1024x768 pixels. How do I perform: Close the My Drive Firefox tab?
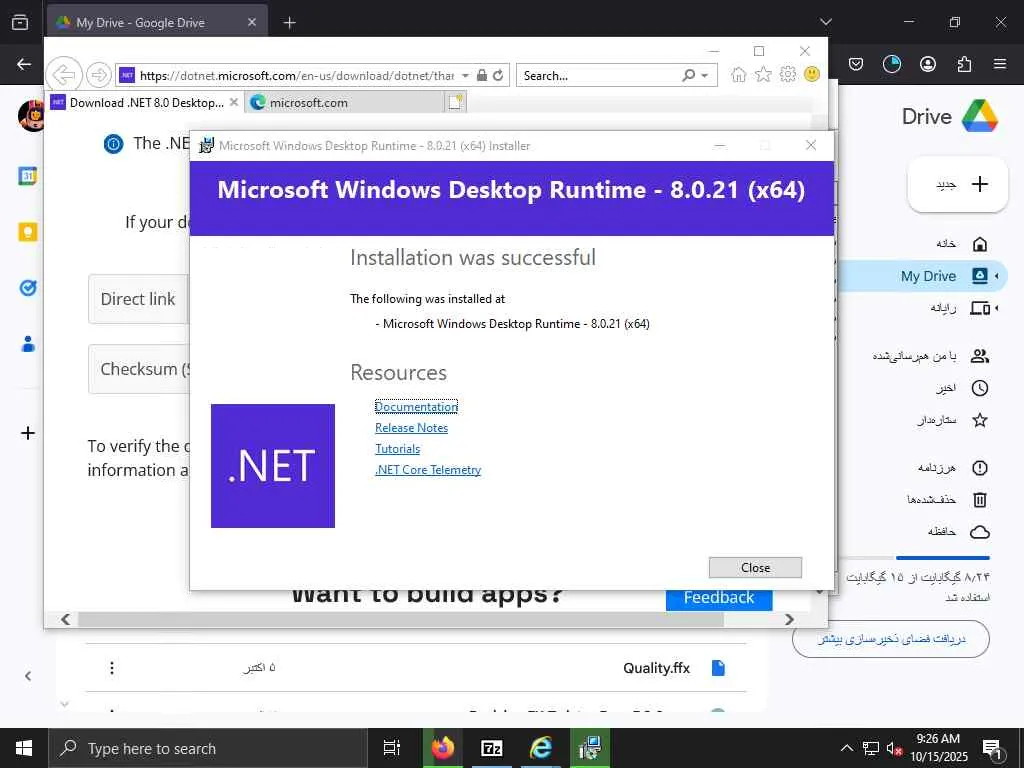coord(252,22)
